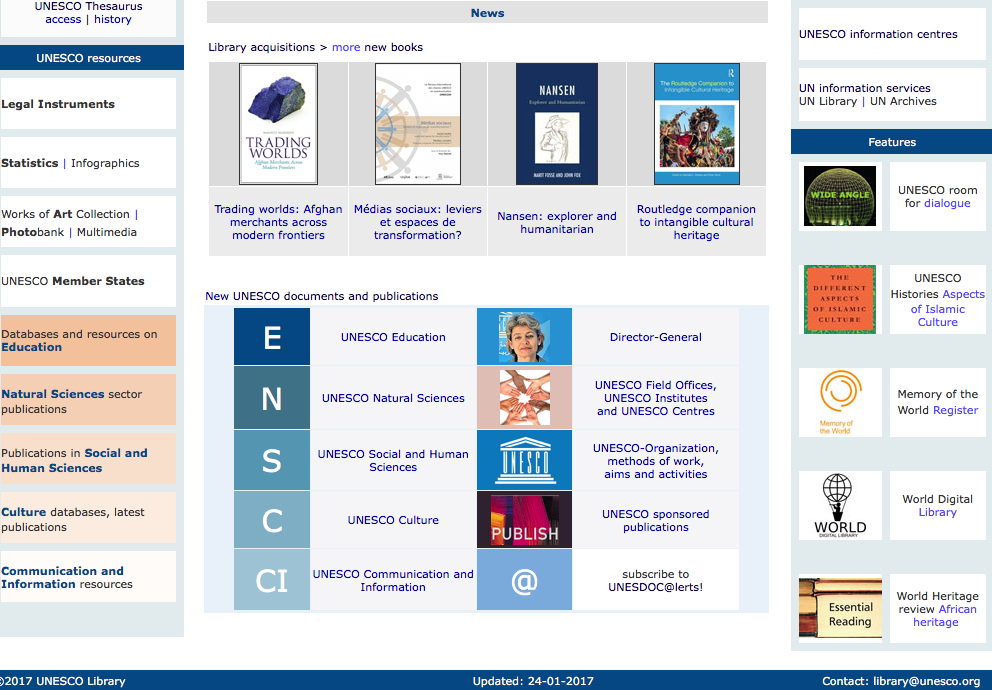Open the UNESCO Thesaurus history link

[113, 19]
